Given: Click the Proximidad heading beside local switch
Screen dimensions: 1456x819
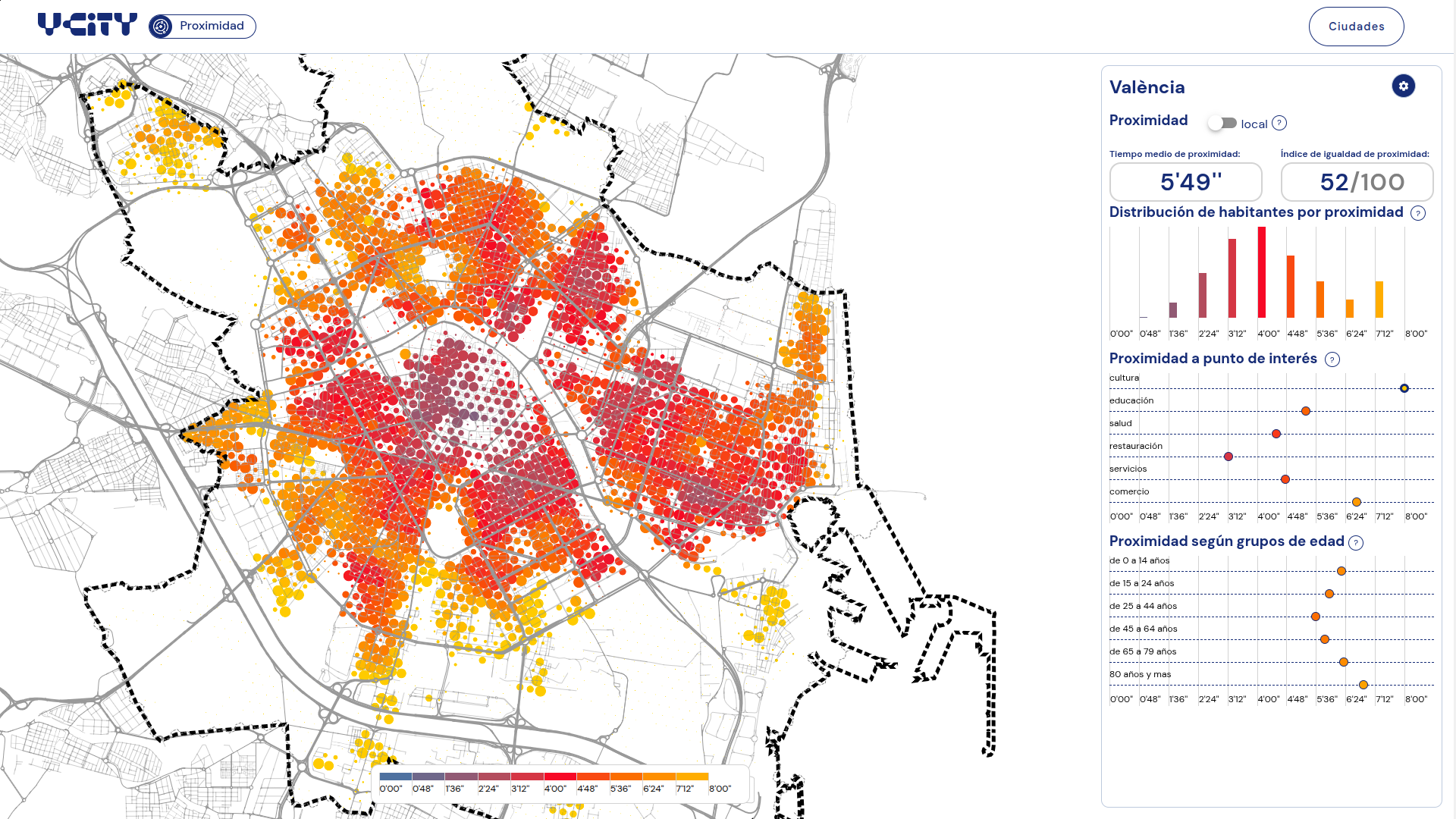Looking at the screenshot, I should pos(1149,121).
